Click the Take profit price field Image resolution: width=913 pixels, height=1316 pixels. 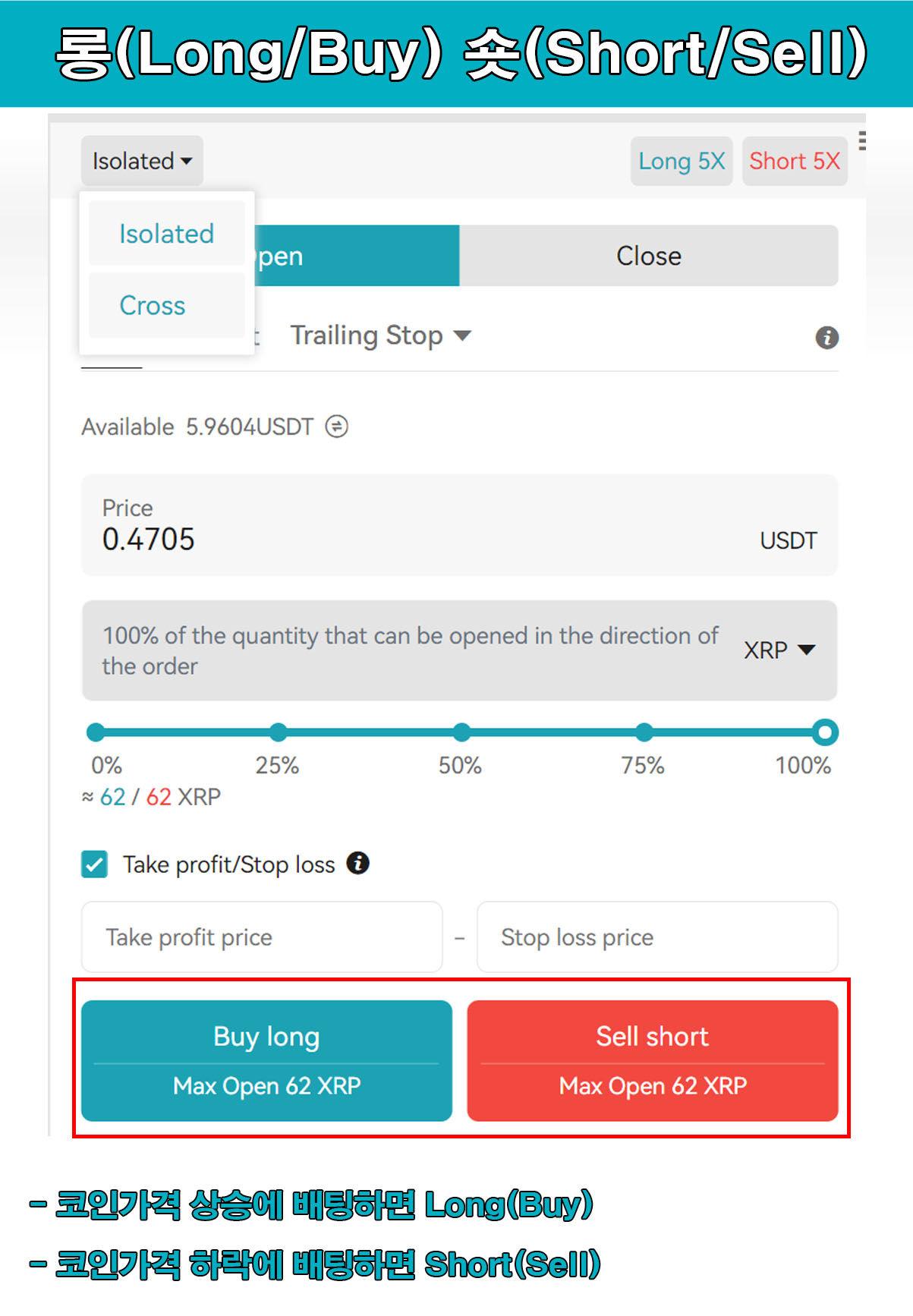click(x=262, y=937)
